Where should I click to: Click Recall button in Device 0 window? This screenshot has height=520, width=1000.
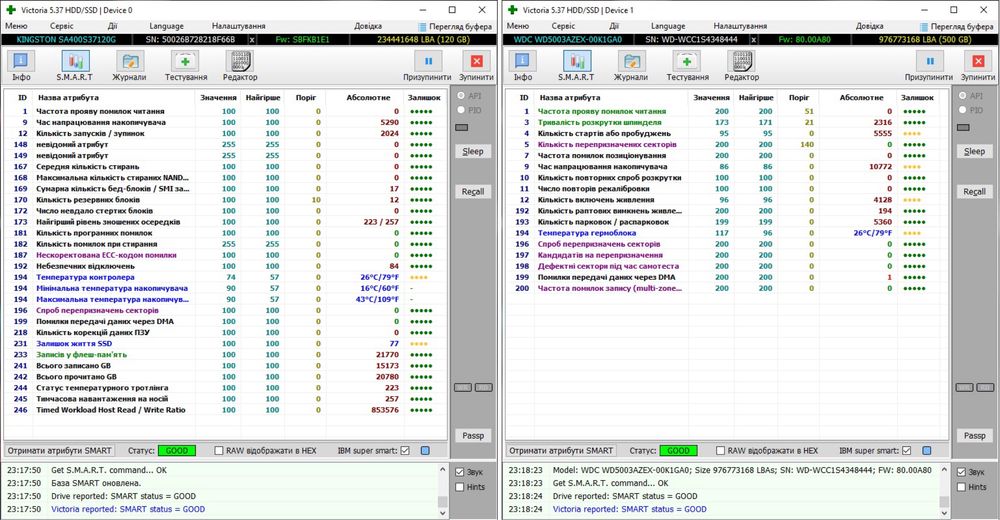click(x=473, y=191)
